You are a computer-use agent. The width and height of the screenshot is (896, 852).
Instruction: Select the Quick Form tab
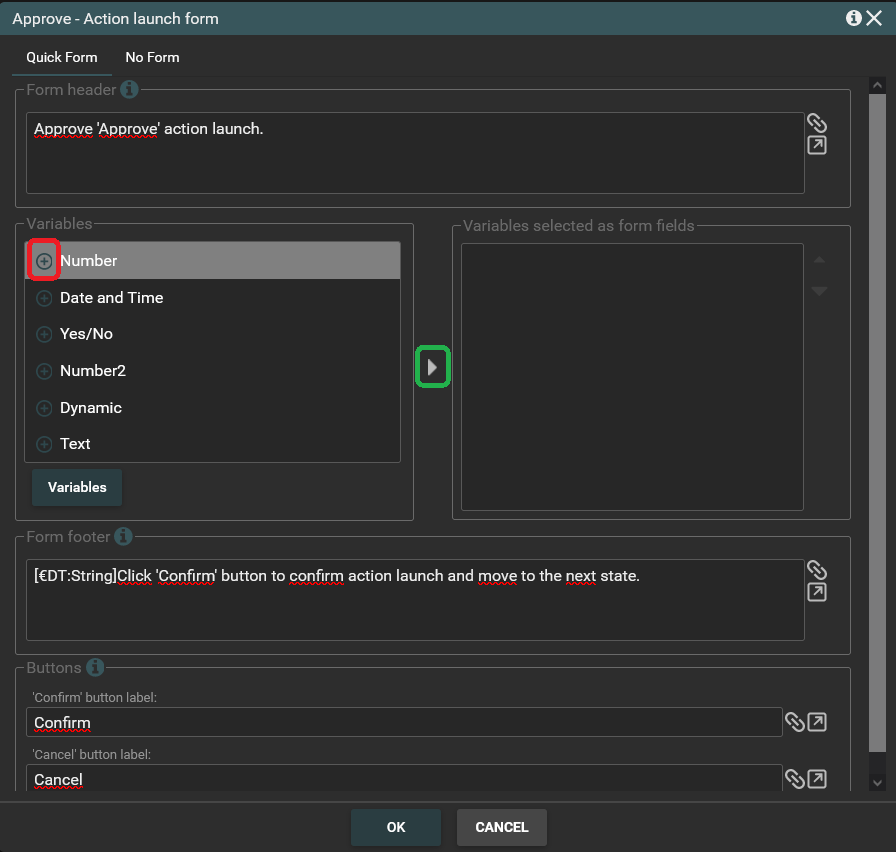click(x=62, y=57)
